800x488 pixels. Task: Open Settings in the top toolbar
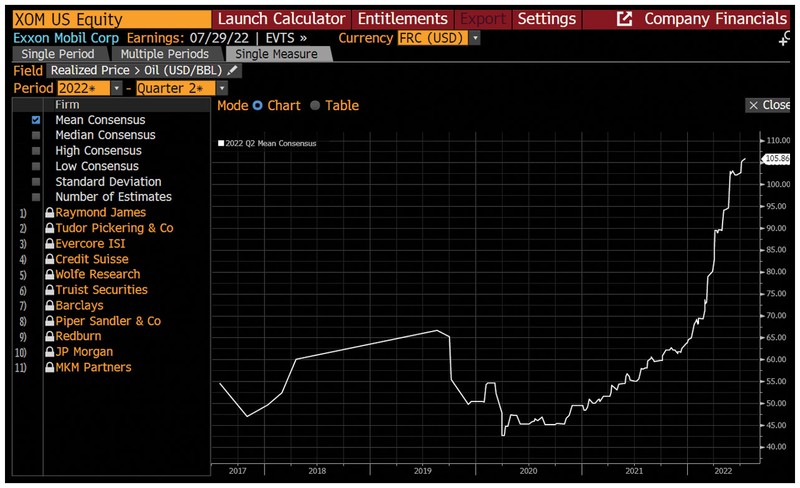pos(546,19)
